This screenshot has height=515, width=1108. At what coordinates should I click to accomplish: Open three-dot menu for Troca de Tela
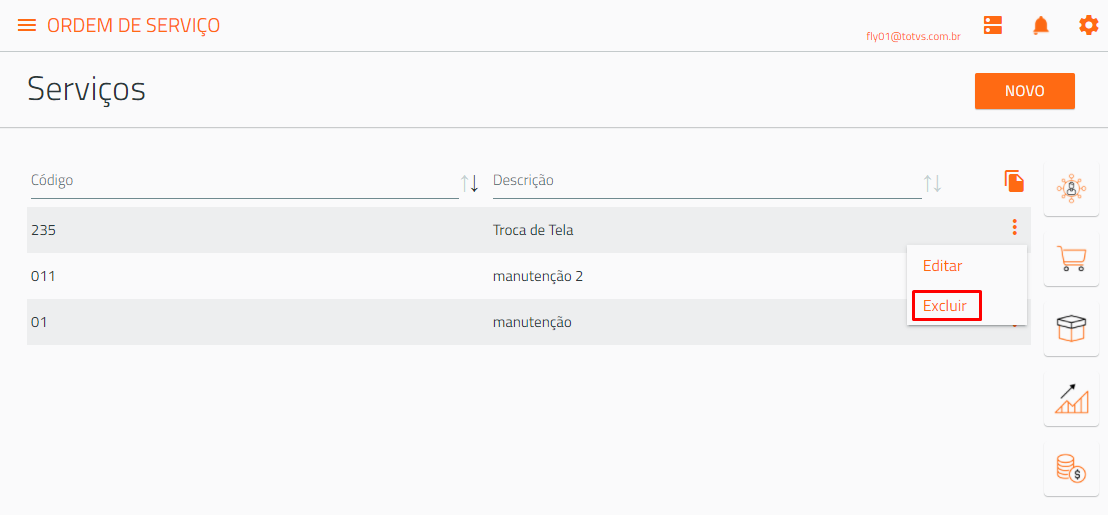(1015, 227)
